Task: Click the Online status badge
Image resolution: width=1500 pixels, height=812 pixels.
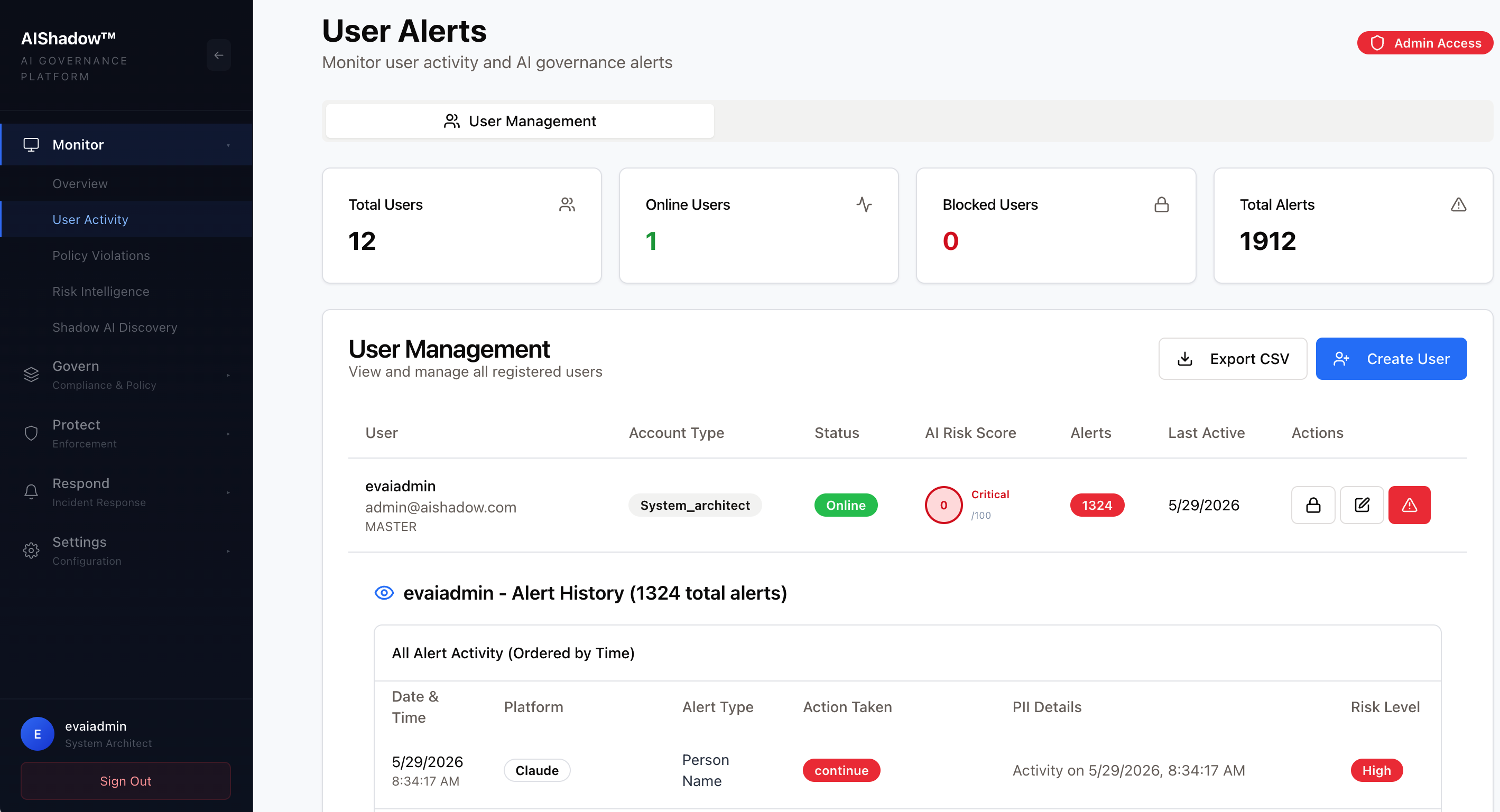Action: point(846,505)
